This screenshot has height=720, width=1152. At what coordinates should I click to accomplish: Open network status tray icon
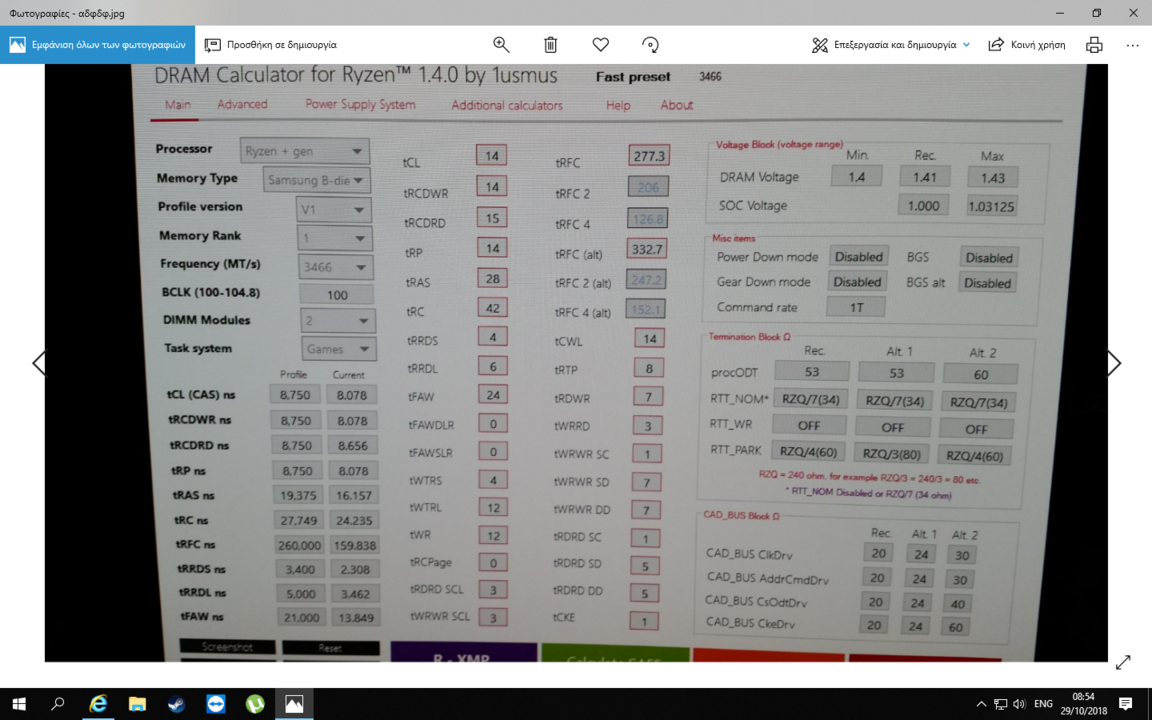click(x=1000, y=704)
